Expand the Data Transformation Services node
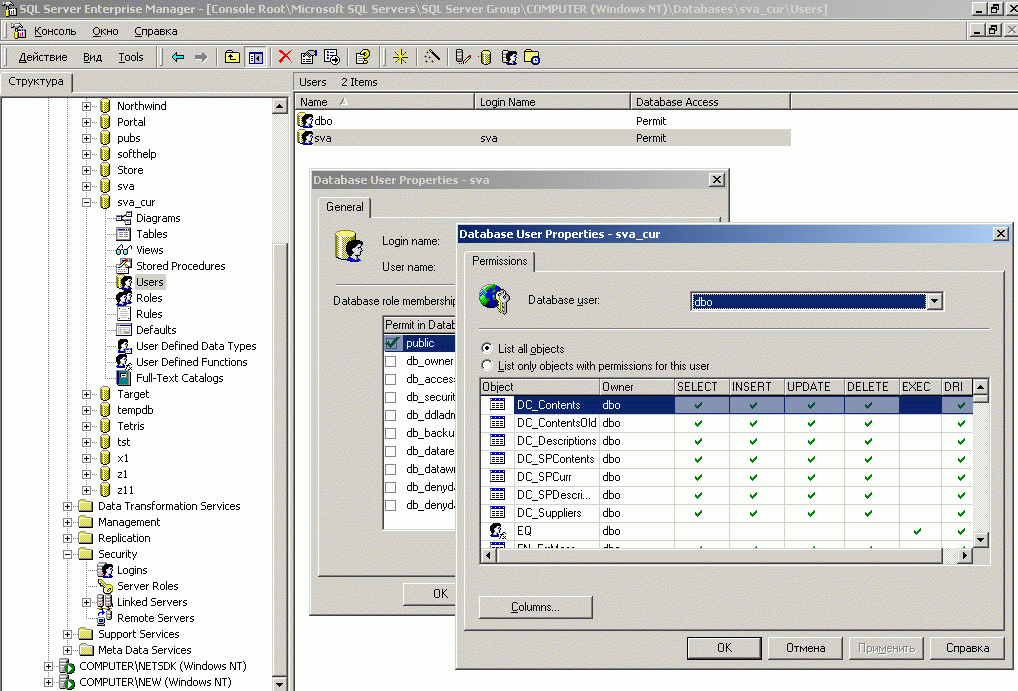Screen dimensions: 1018x691 pyautogui.click(x=68, y=507)
